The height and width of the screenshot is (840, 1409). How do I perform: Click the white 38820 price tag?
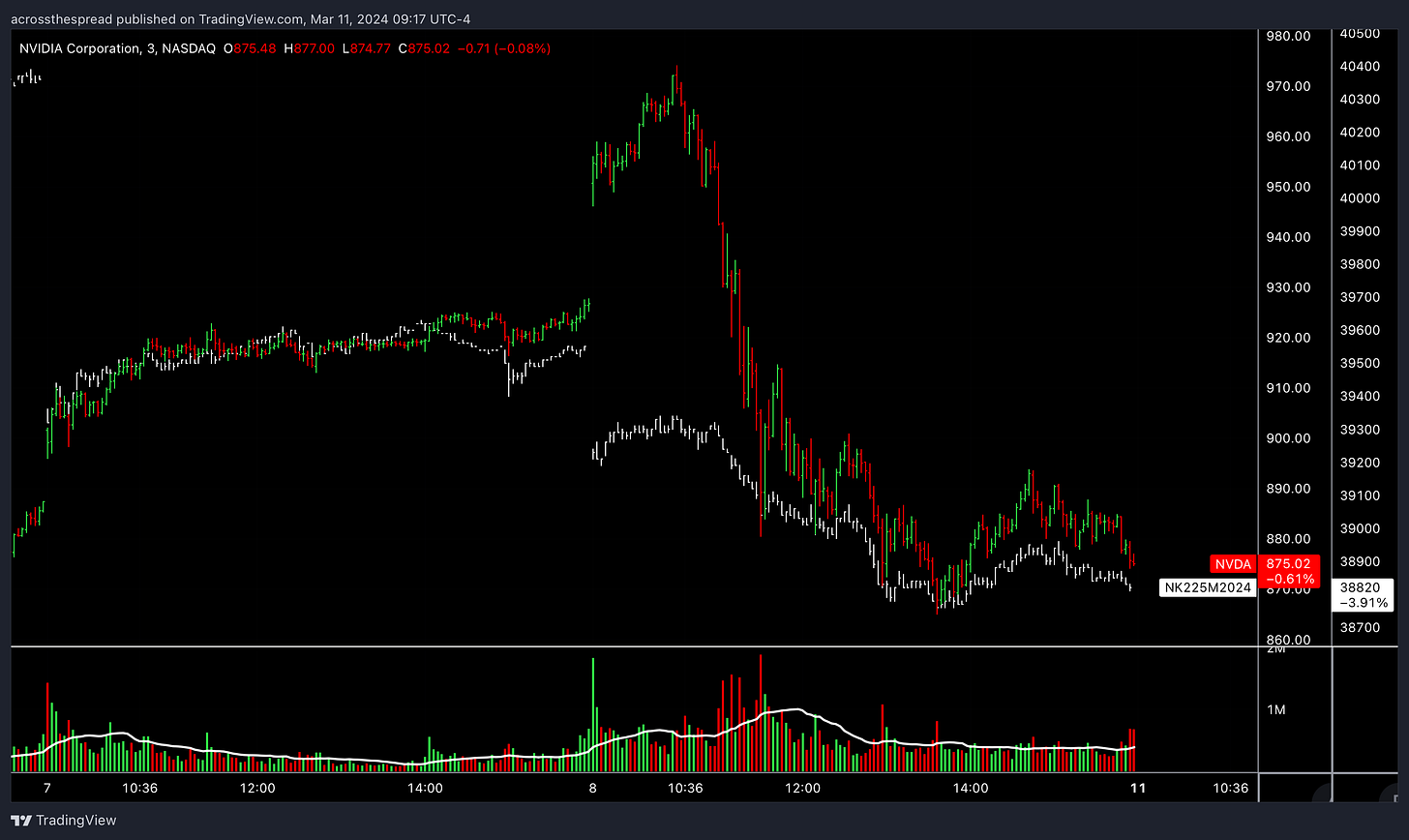[x=1362, y=594]
